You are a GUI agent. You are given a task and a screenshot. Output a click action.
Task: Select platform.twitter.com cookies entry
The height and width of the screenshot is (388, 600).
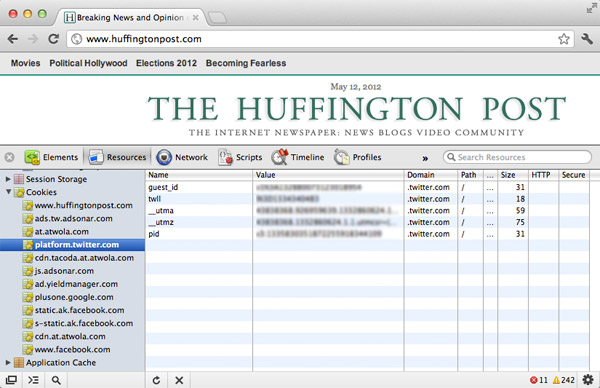(72, 245)
